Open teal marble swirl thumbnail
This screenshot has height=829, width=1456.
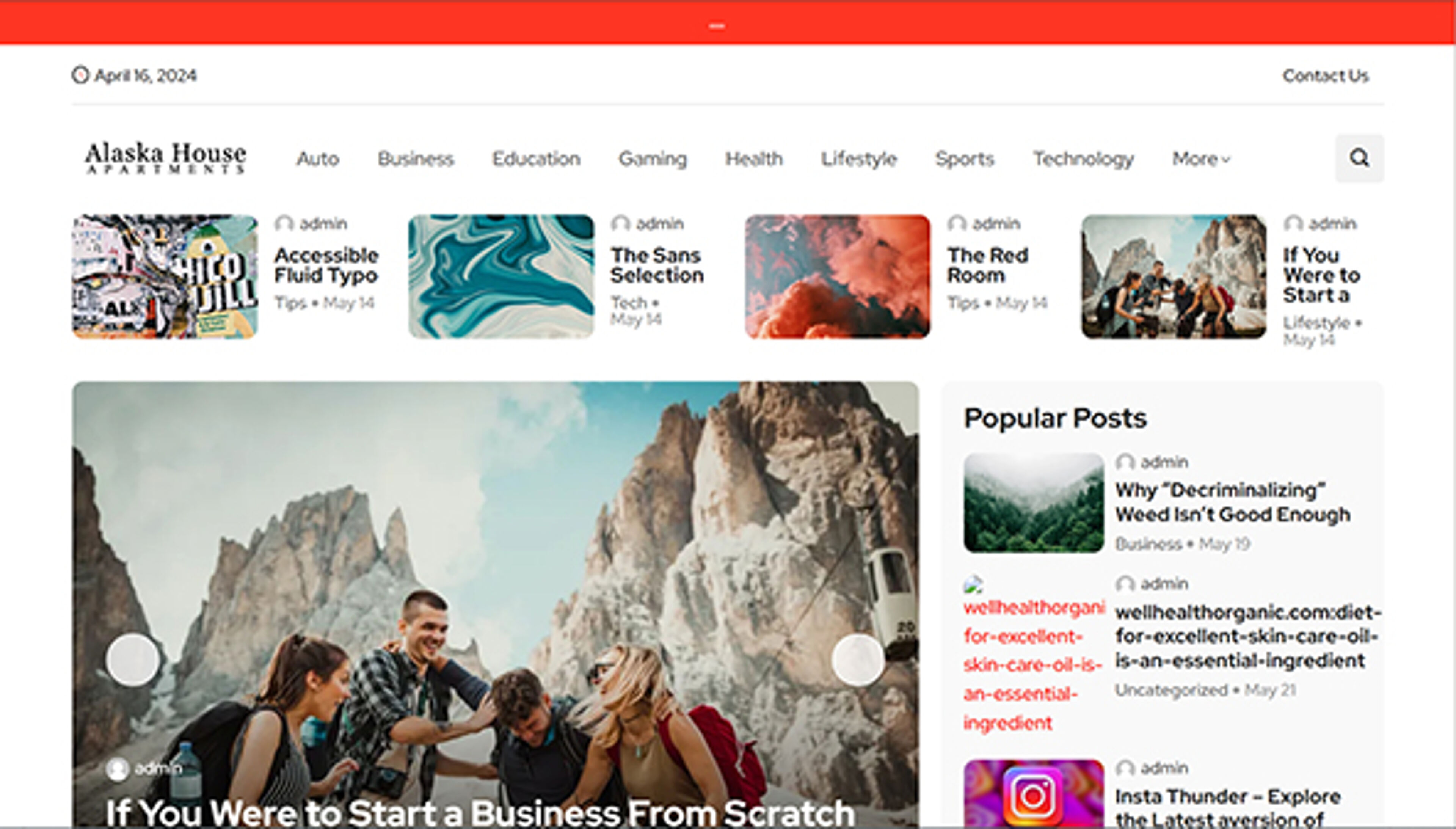tap(501, 276)
